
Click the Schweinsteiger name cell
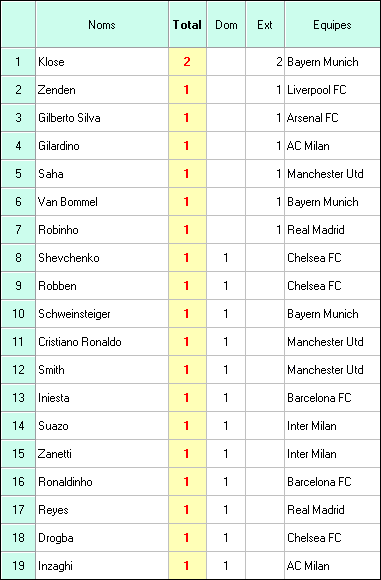coord(102,314)
